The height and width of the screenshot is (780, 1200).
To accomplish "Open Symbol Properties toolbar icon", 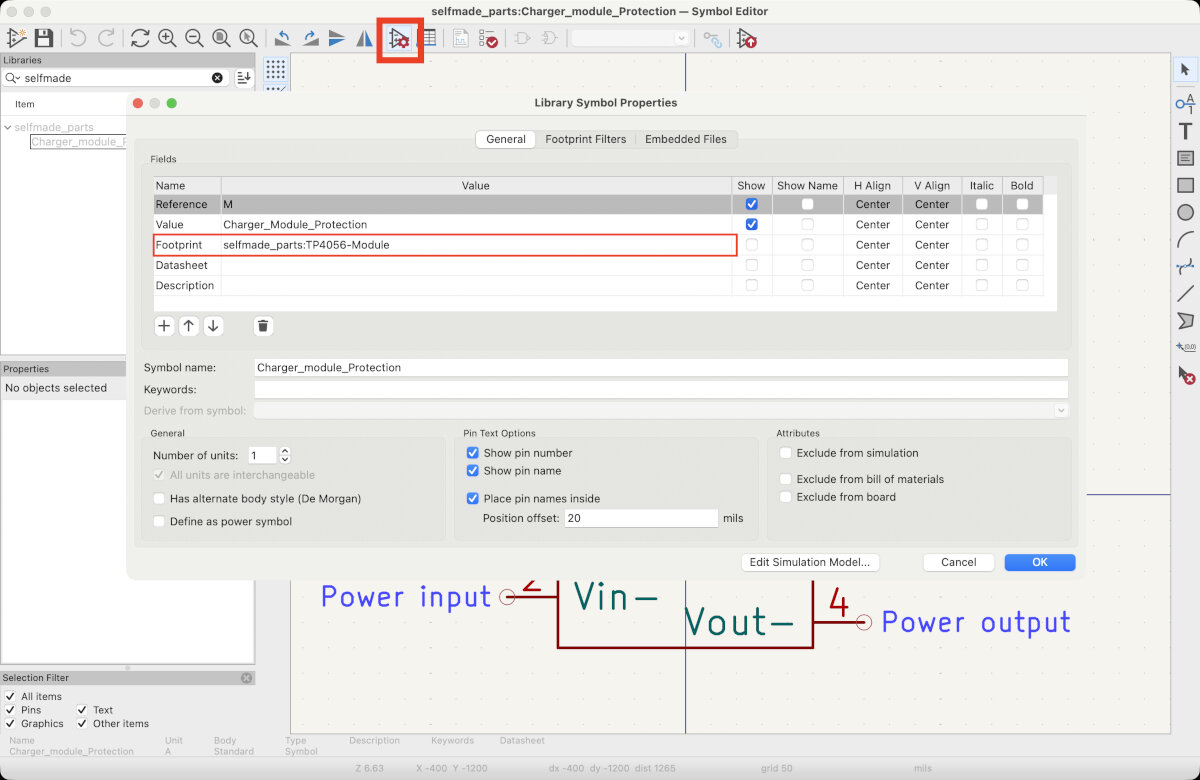I will coord(400,38).
